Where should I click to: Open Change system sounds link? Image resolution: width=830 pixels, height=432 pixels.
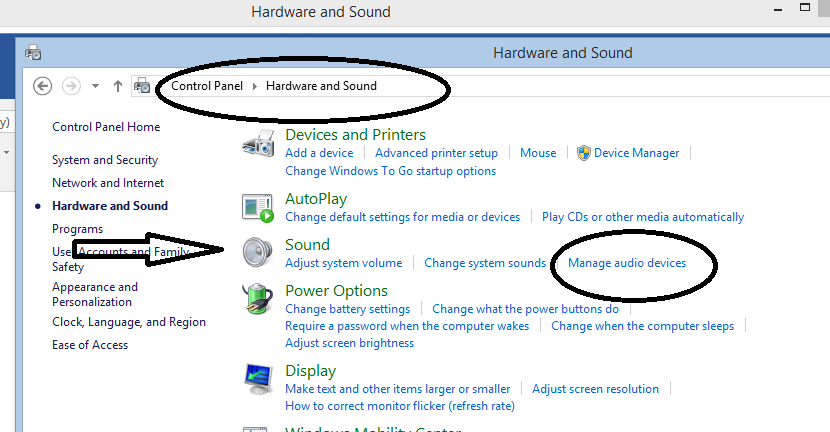click(485, 263)
